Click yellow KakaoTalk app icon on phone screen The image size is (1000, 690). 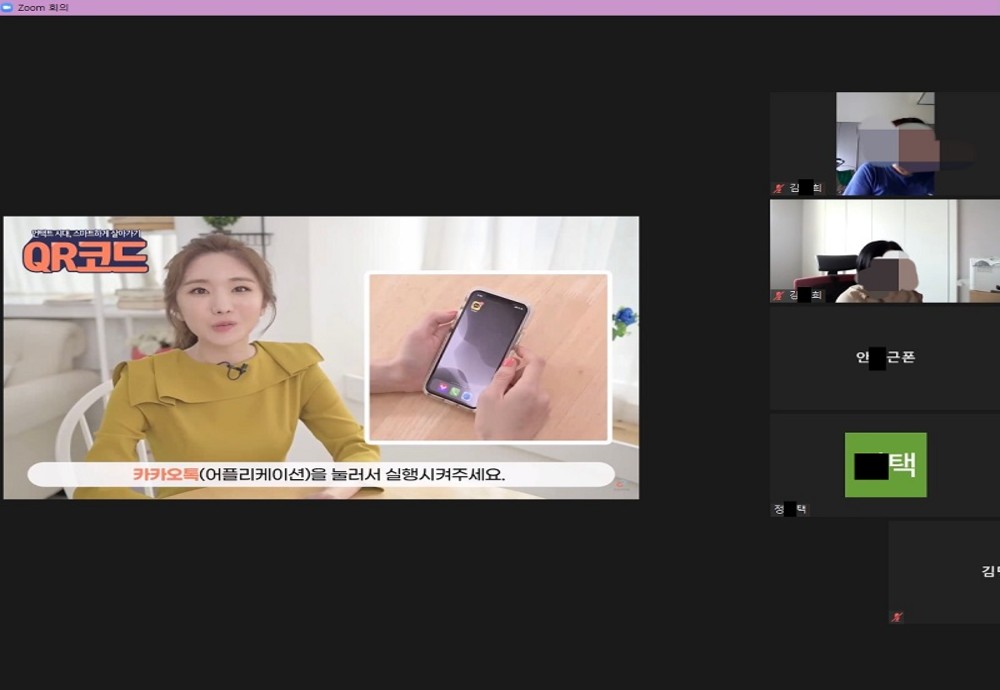point(477,307)
